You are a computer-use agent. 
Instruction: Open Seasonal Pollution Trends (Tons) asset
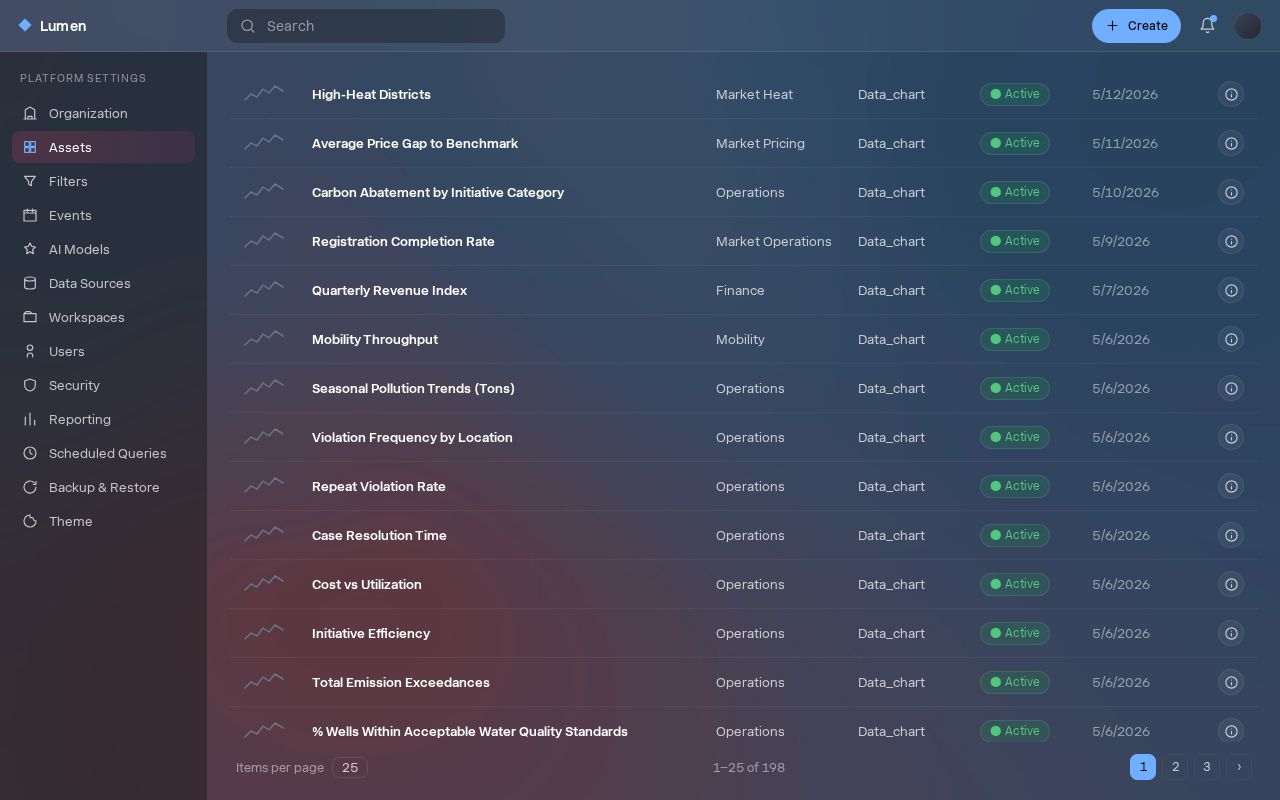pyautogui.click(x=413, y=388)
